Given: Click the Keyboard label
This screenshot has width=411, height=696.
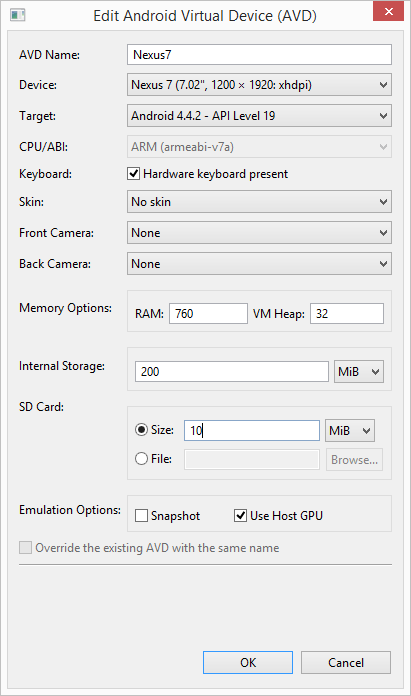Looking at the screenshot, I should (45, 174).
